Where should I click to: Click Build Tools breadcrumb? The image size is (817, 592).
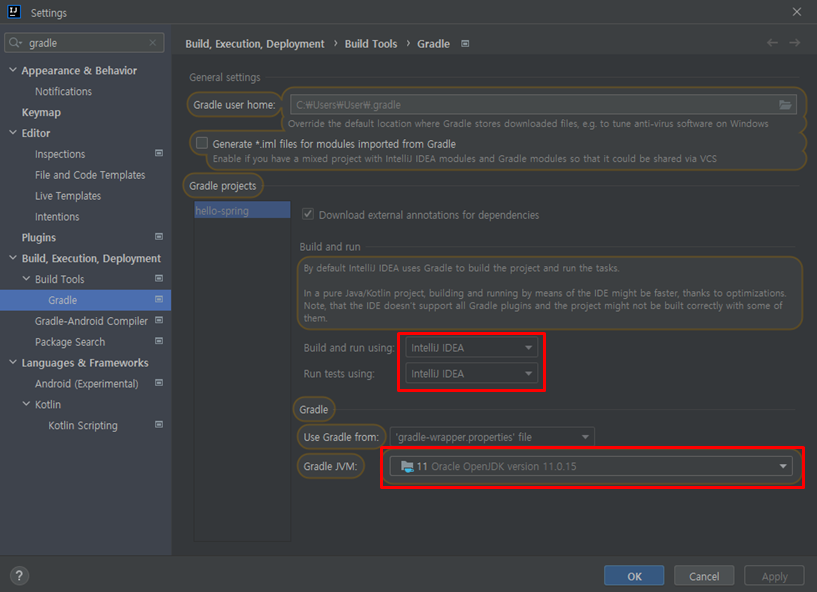371,44
